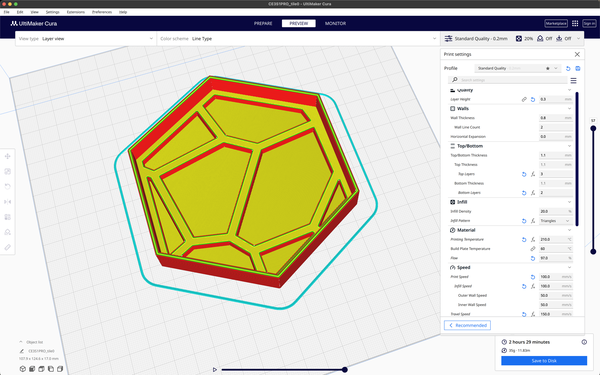This screenshot has width=600, height=375.
Task: Select the Per Model Settings tool
Action: point(7,217)
